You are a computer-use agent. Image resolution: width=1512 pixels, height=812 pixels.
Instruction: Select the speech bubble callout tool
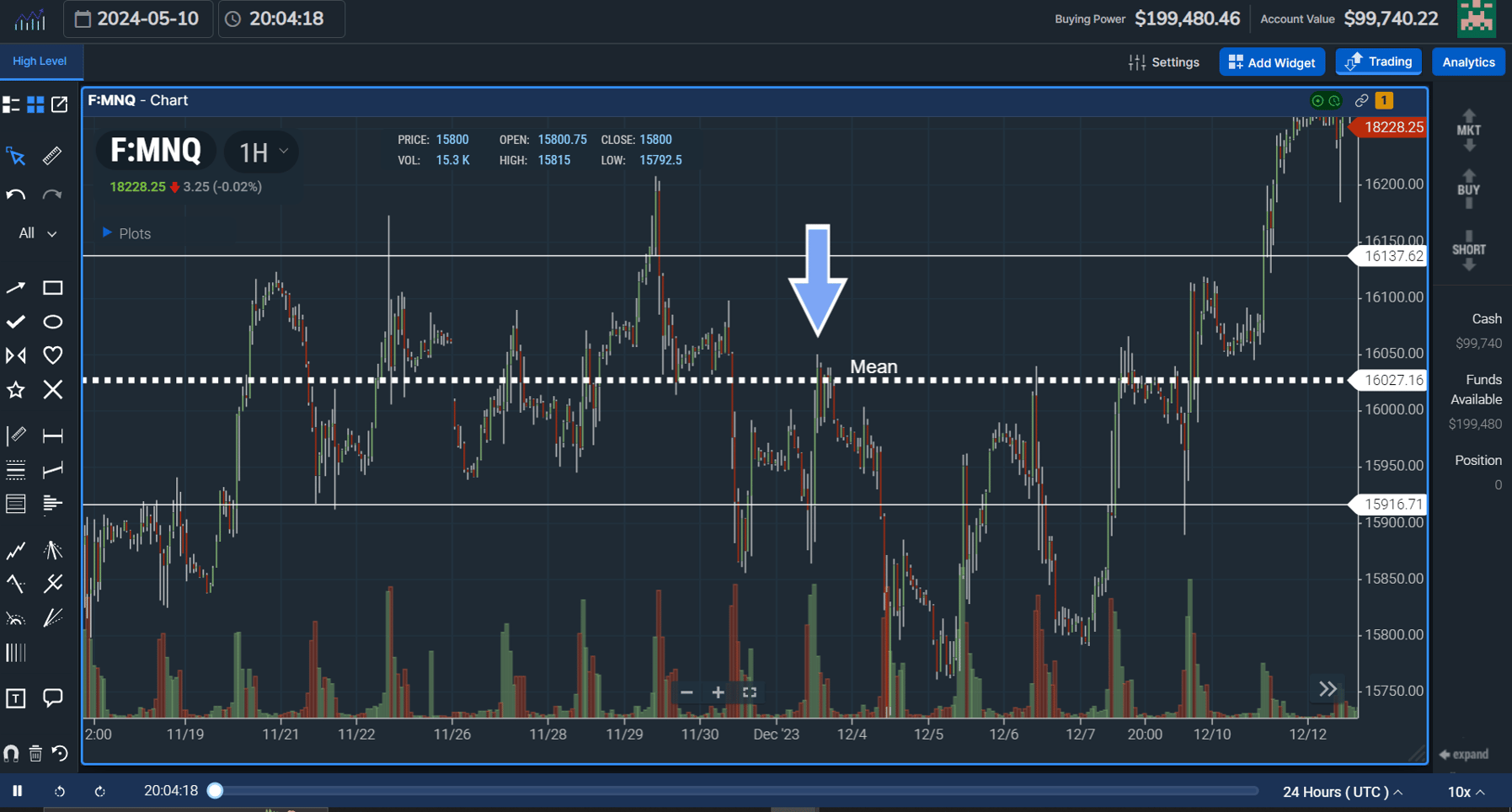[x=52, y=697]
